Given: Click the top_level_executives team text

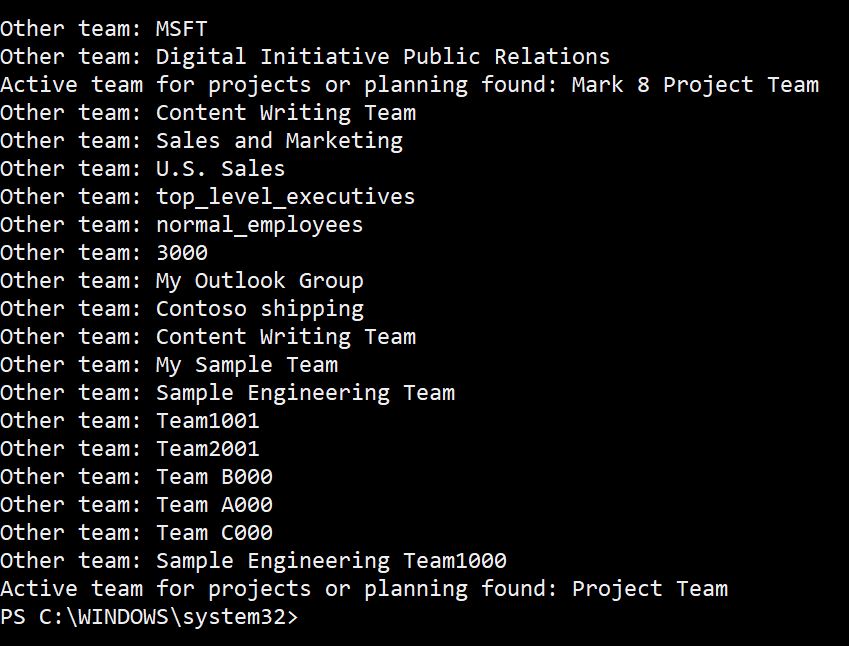Looking at the screenshot, I should [285, 197].
